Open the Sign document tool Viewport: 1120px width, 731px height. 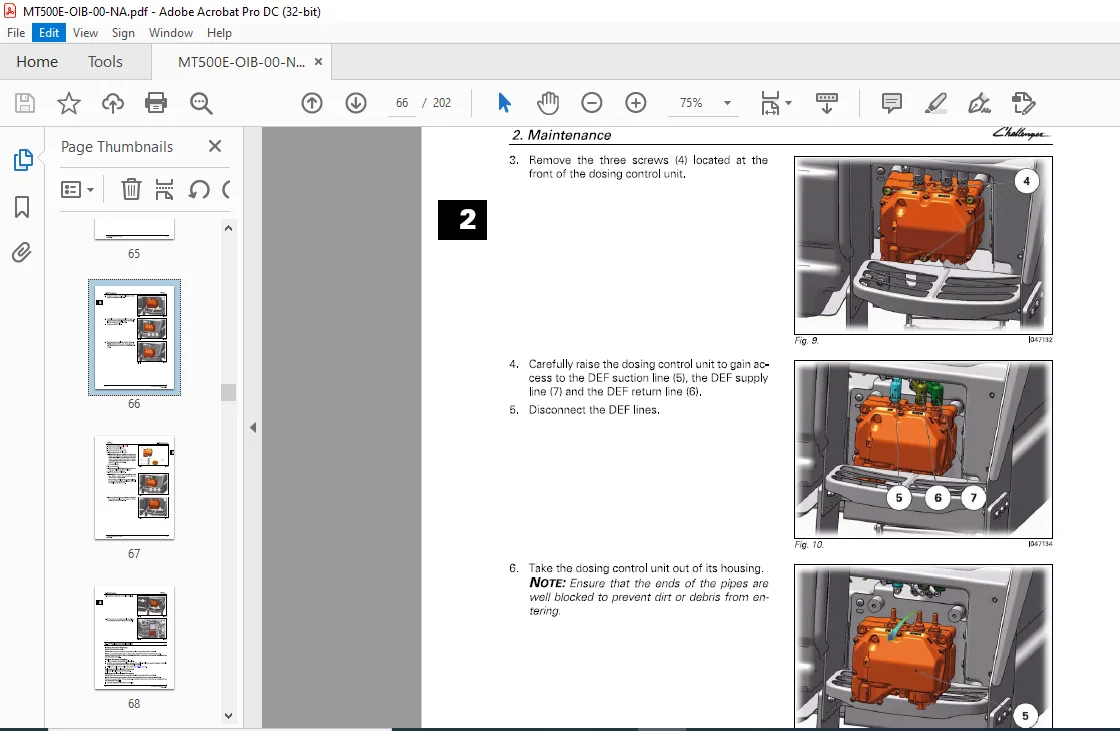point(979,103)
